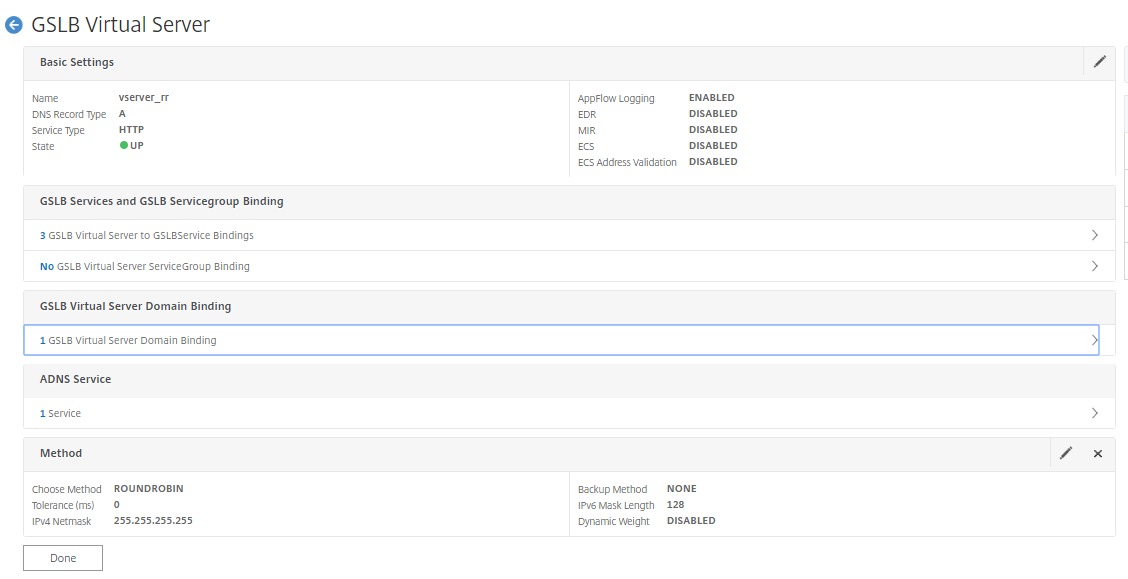The image size is (1128, 579).
Task: Open 3 GSLB Virtual Server to GSLBService Bindings
Action: tap(146, 236)
